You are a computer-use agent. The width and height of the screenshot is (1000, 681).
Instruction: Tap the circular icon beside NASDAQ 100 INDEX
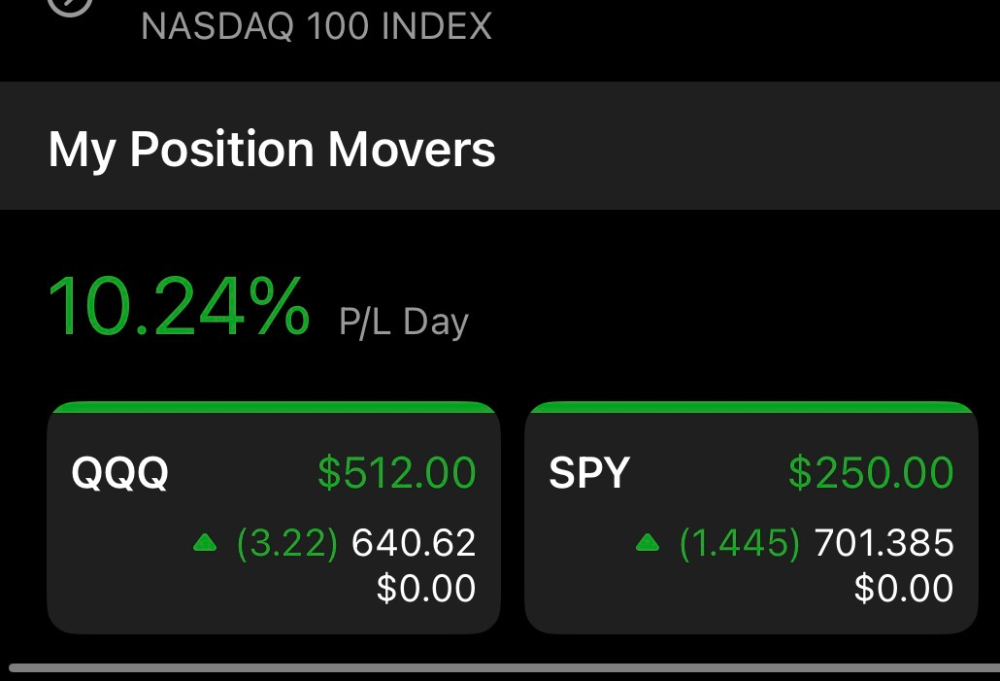70,5
